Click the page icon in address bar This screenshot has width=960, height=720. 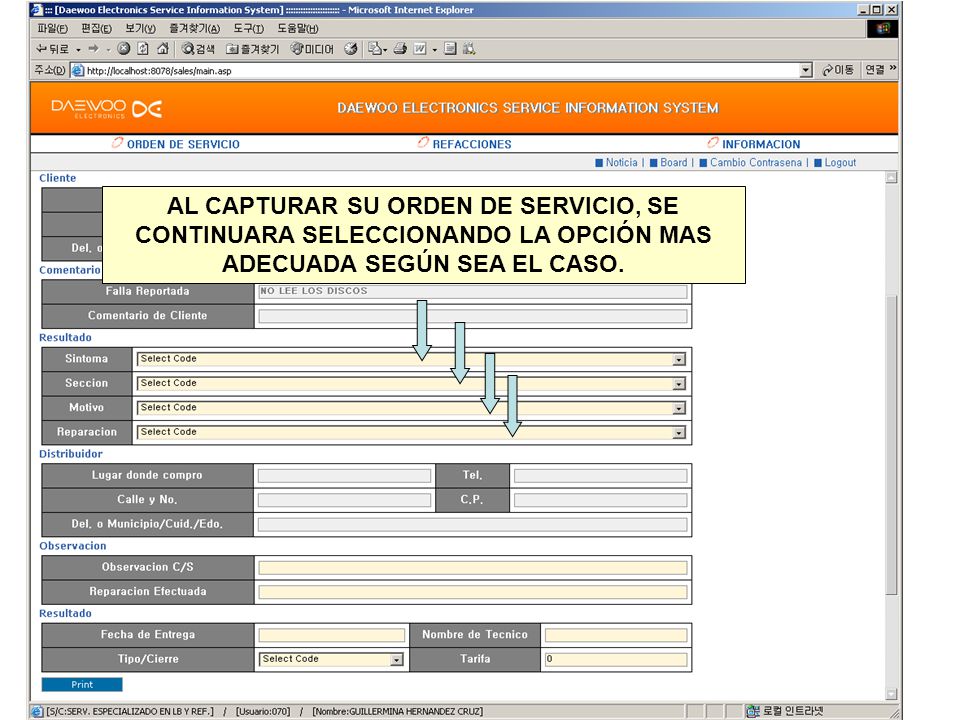[x=78, y=70]
